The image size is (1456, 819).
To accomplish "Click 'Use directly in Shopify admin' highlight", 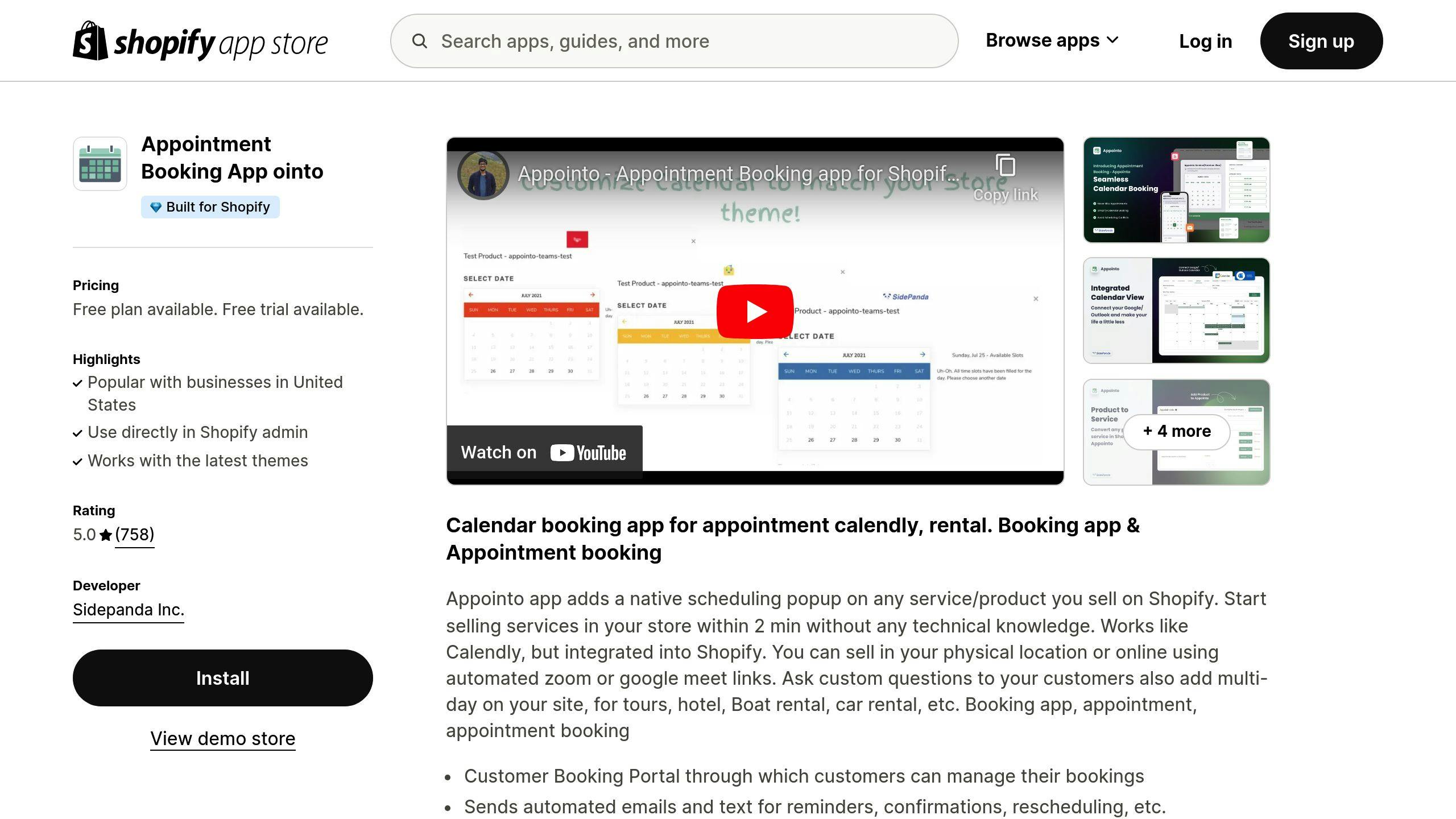I will tap(198, 432).
